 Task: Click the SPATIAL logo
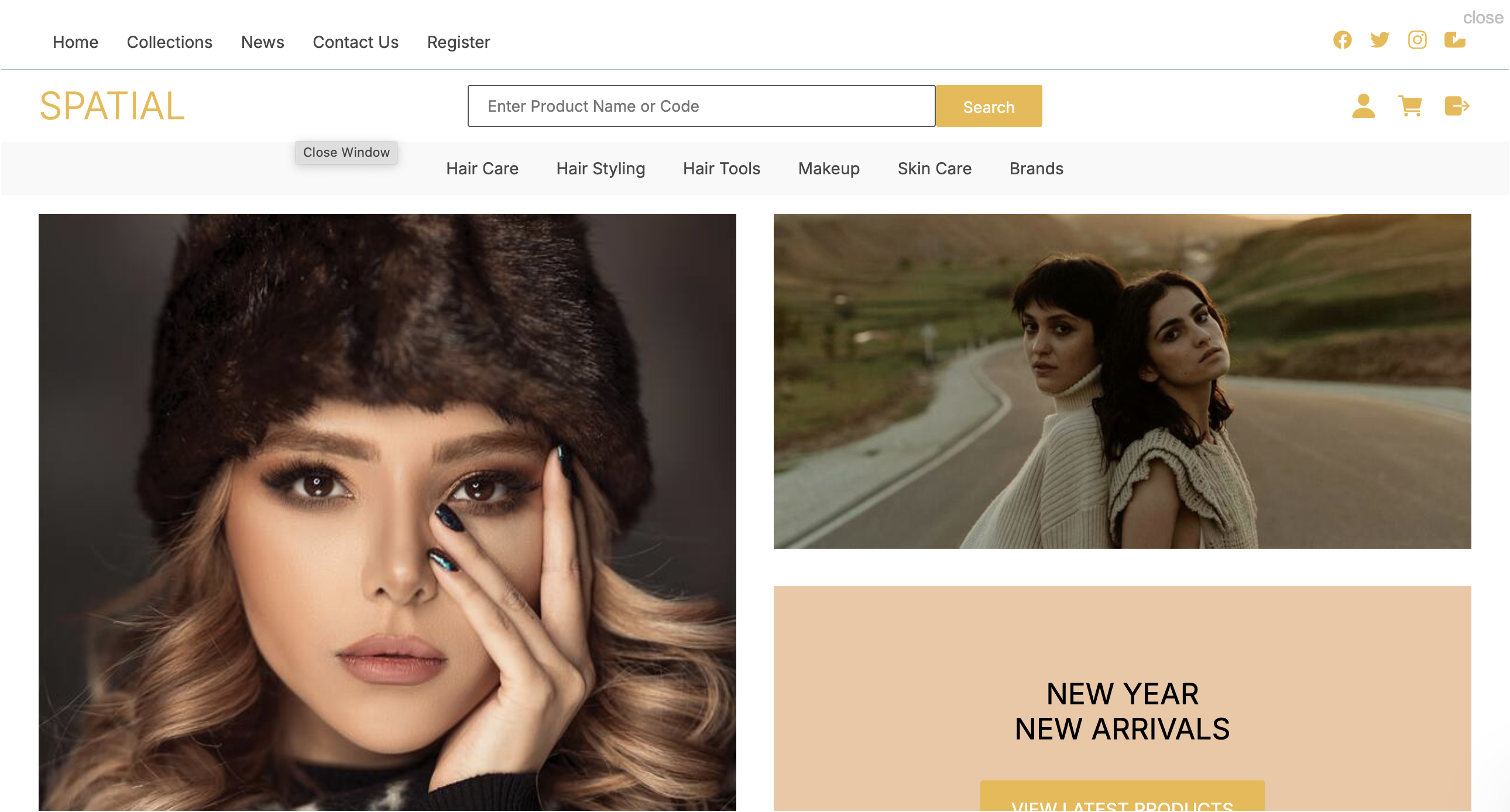pyautogui.click(x=112, y=106)
